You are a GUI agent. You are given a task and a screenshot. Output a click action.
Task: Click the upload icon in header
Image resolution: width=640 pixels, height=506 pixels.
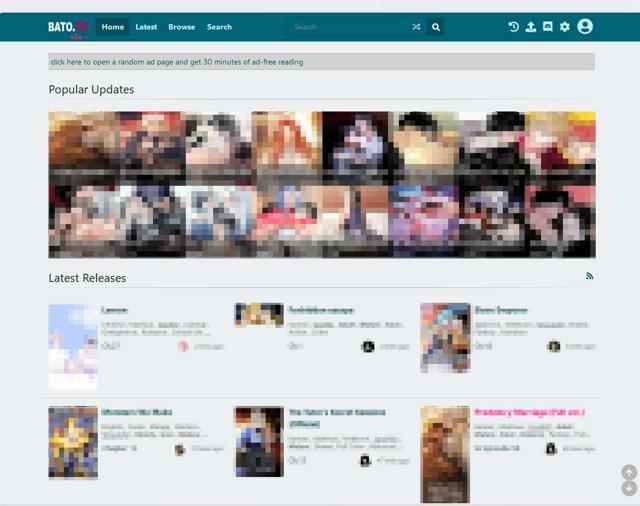tap(531, 27)
